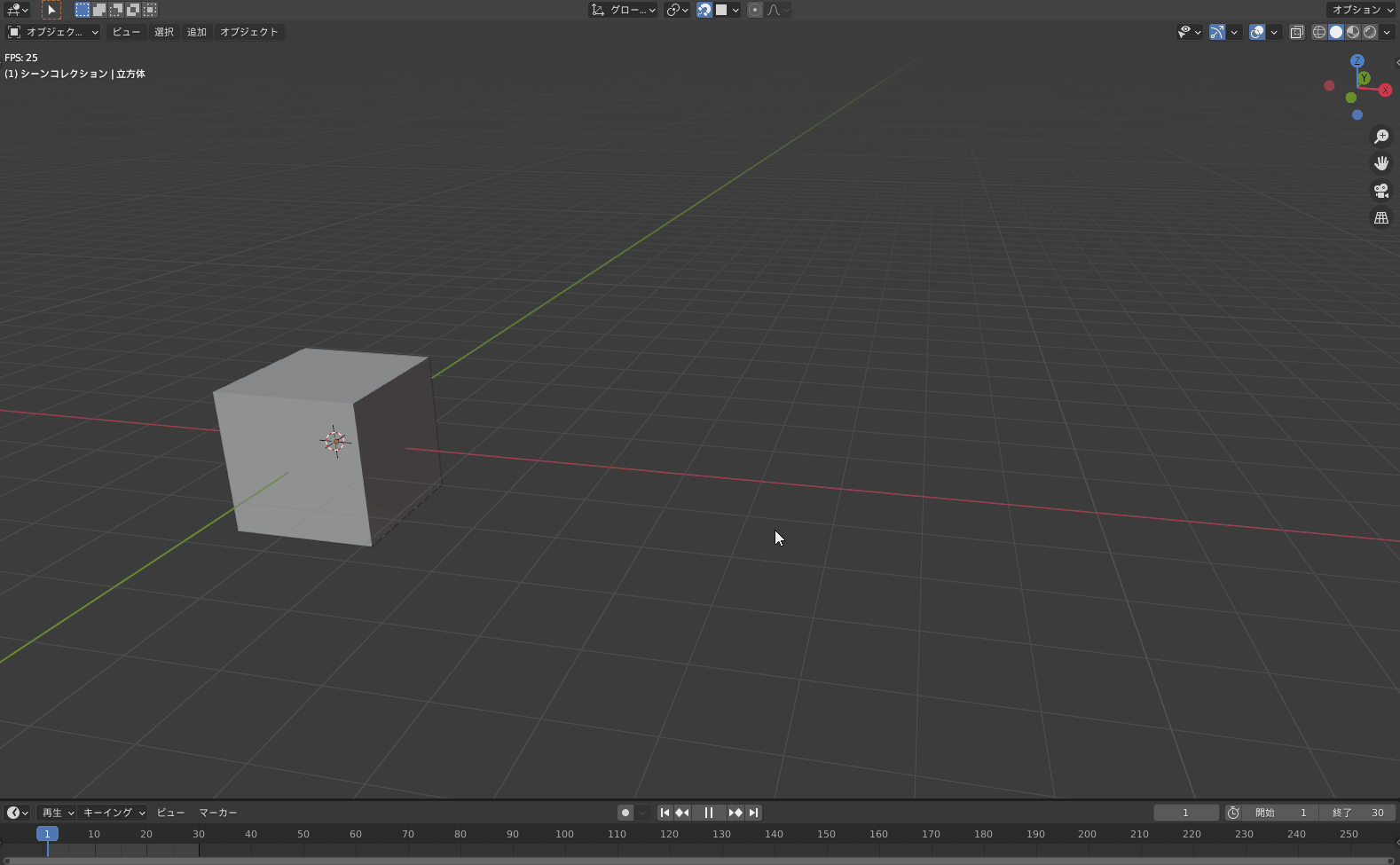
Task: Pause the animation playback
Action: tap(709, 813)
